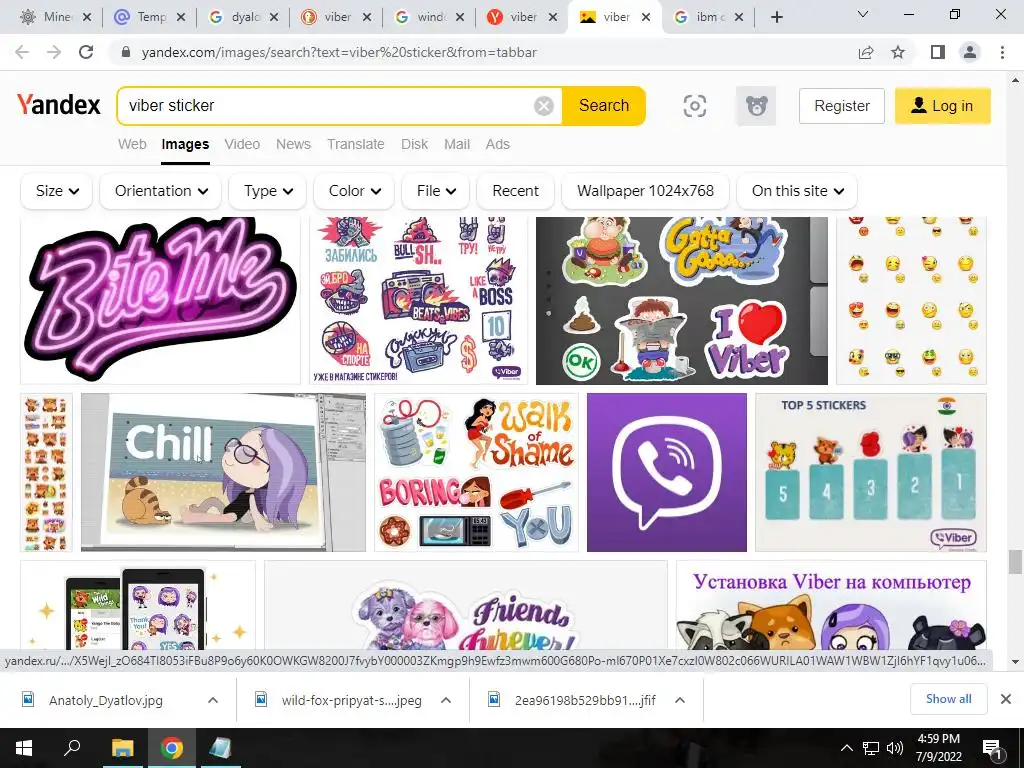
Task: Expand the Color filter
Action: [354, 191]
